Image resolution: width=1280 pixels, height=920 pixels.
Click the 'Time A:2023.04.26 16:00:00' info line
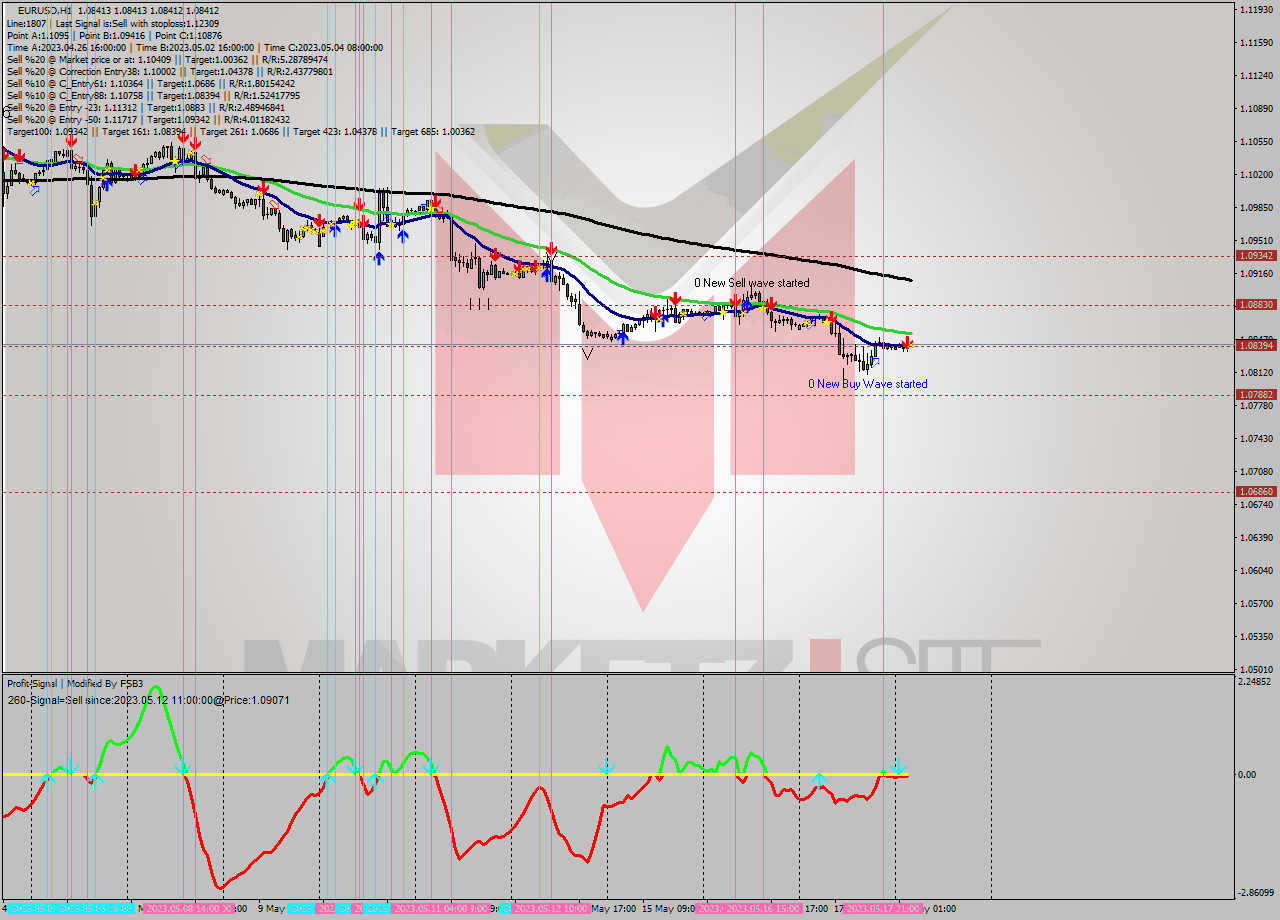(194, 47)
